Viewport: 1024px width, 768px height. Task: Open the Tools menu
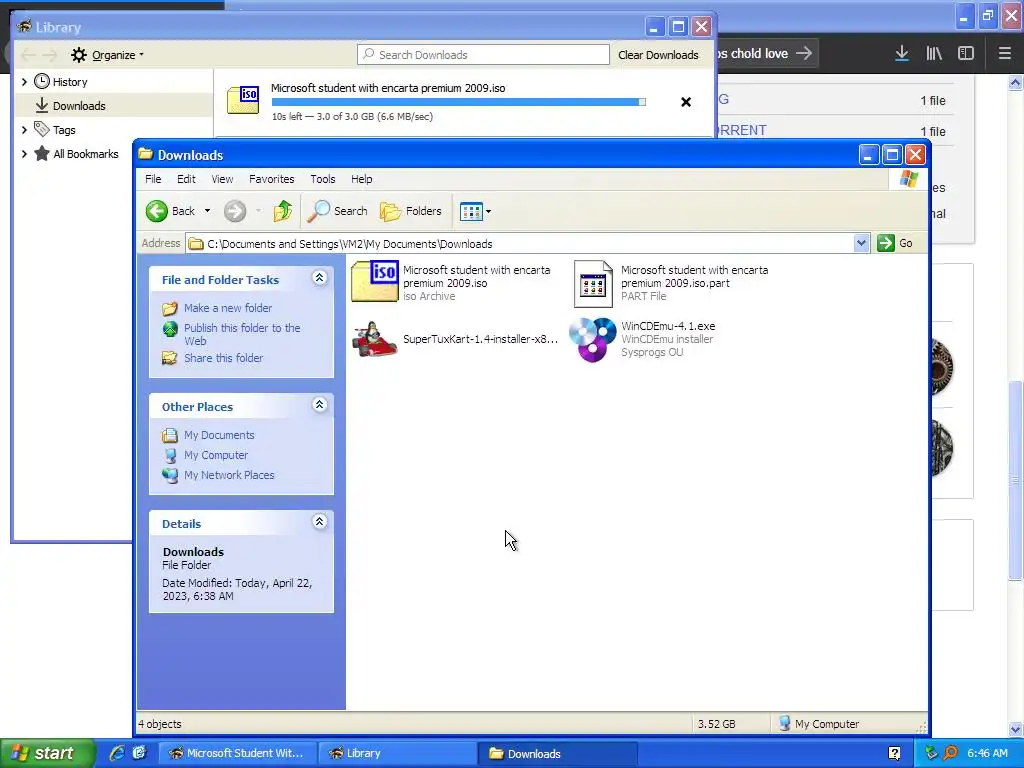pos(323,179)
